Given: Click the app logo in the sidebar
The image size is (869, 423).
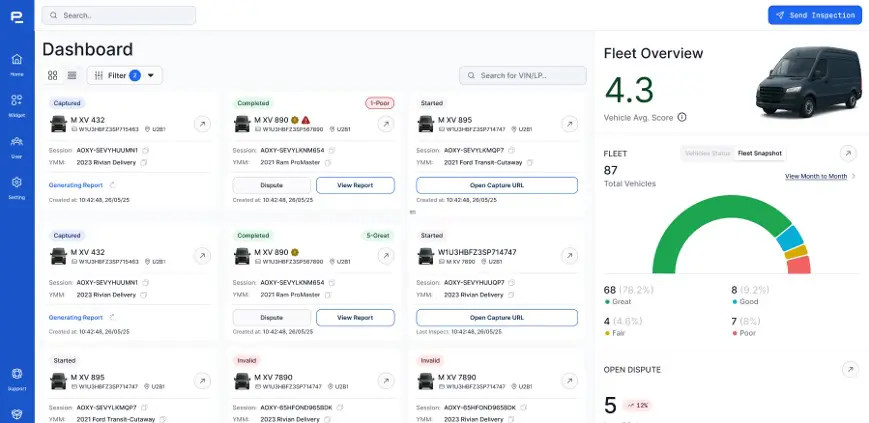Looking at the screenshot, I should (x=17, y=17).
